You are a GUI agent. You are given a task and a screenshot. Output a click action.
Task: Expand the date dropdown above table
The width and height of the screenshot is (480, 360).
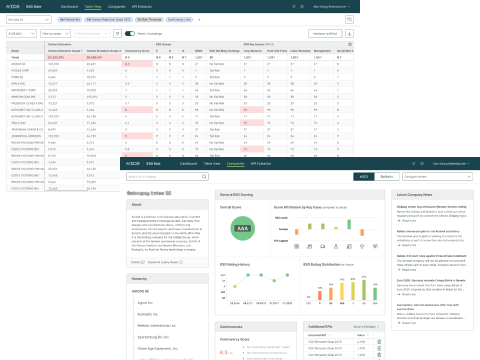pos(21,34)
